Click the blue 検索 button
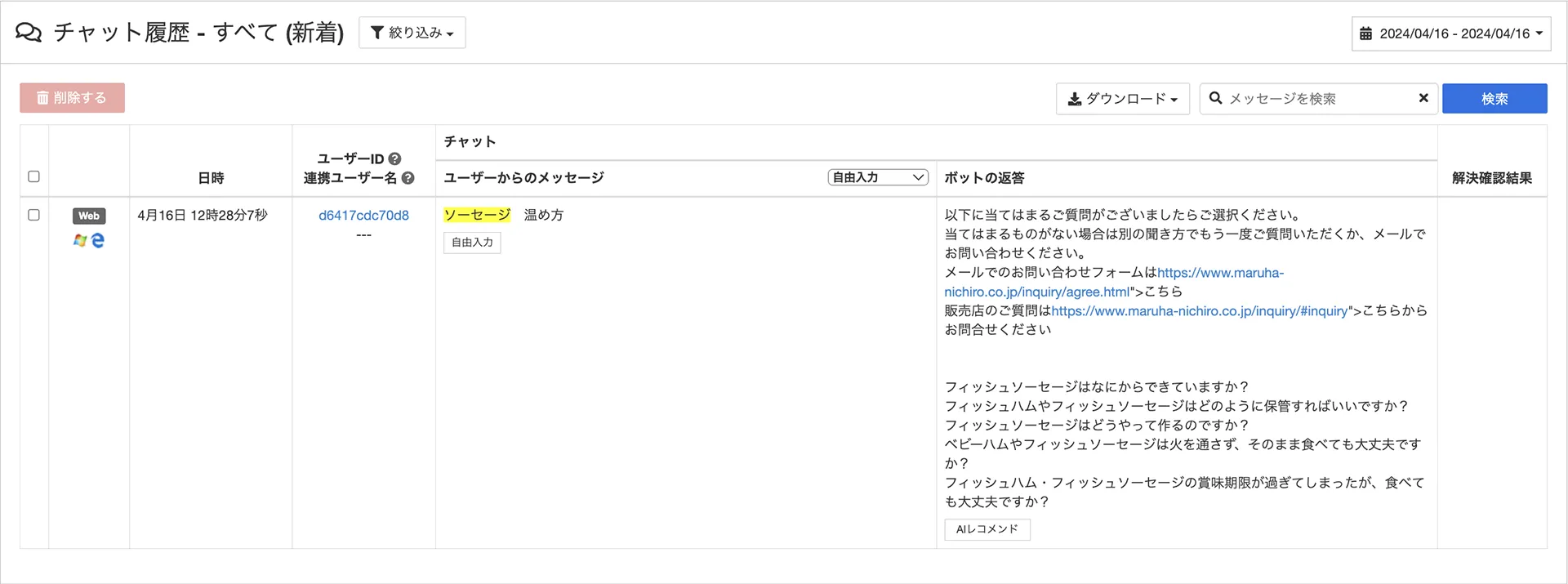Screen dimensions: 1568x584 coord(1494,98)
